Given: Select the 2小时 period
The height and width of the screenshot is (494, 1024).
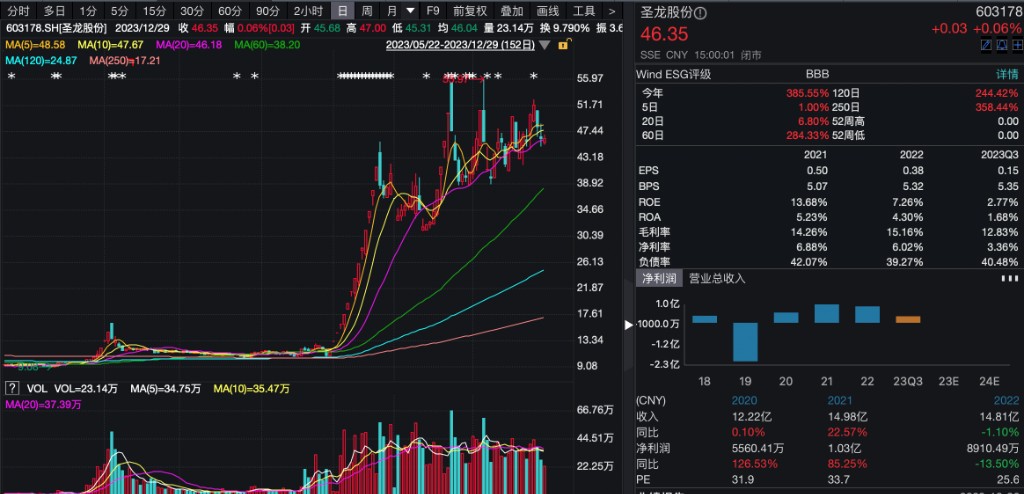Looking at the screenshot, I should click(308, 11).
